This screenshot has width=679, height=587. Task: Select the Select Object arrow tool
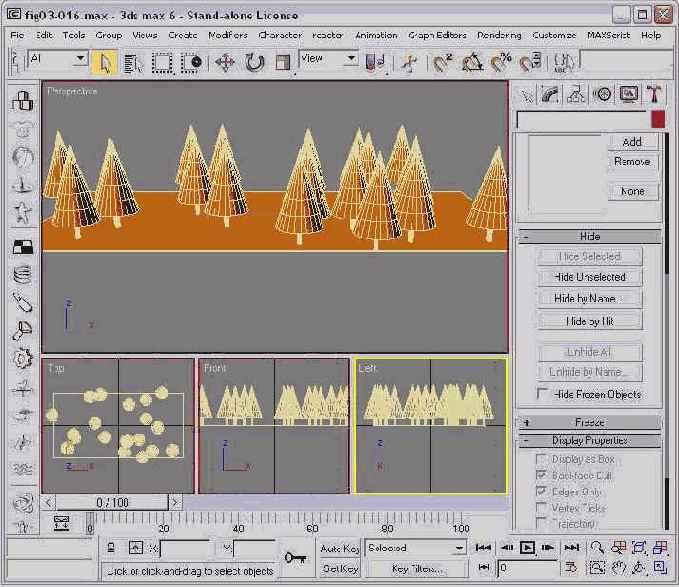pos(105,62)
